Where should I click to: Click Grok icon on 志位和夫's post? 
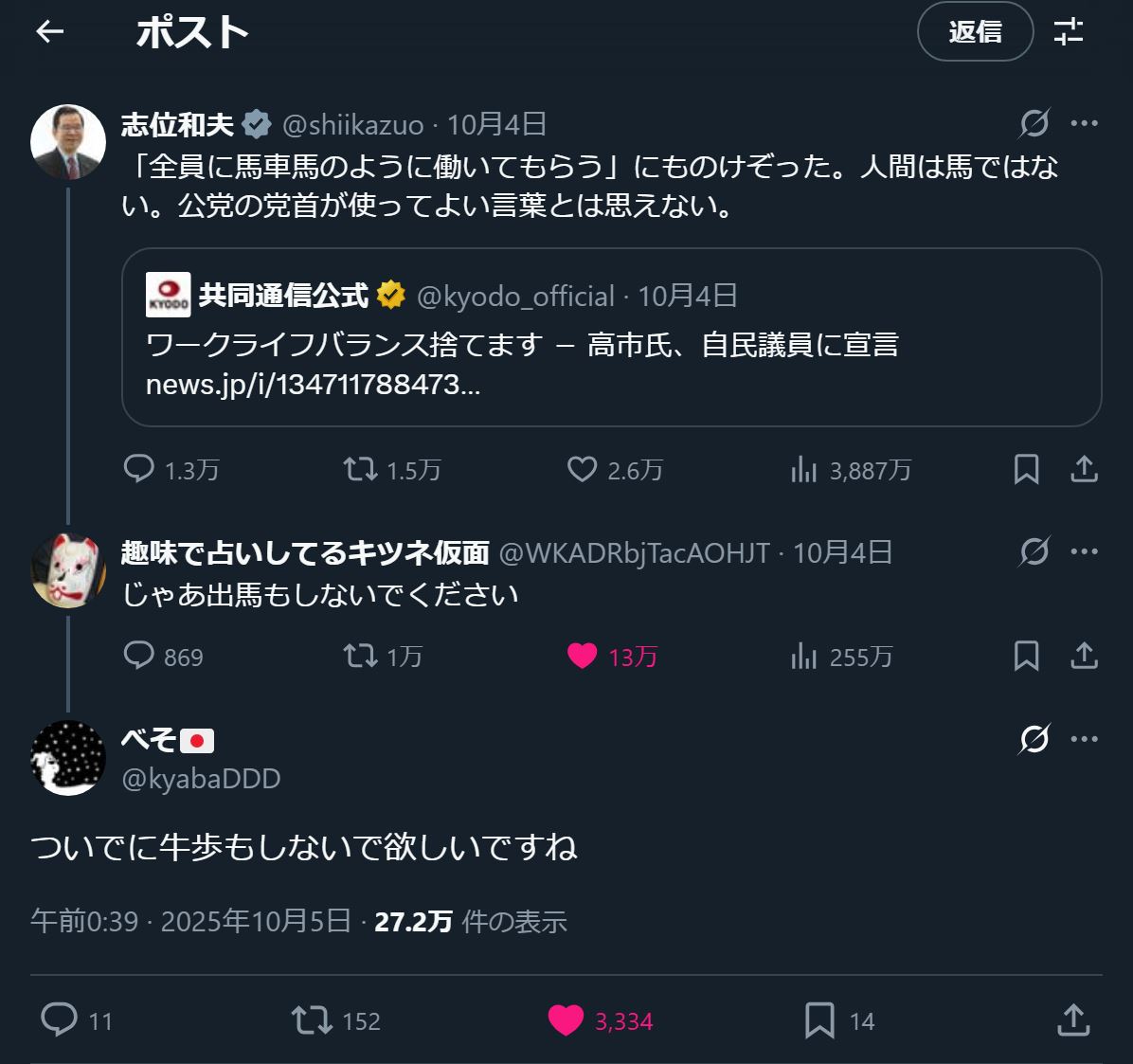[1034, 123]
